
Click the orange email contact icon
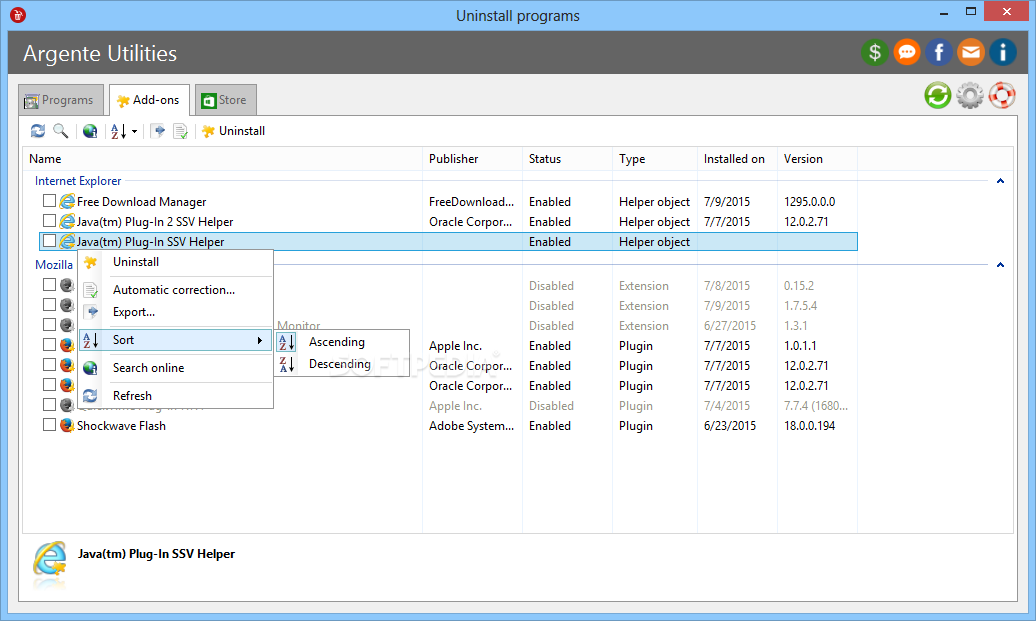click(x=971, y=52)
